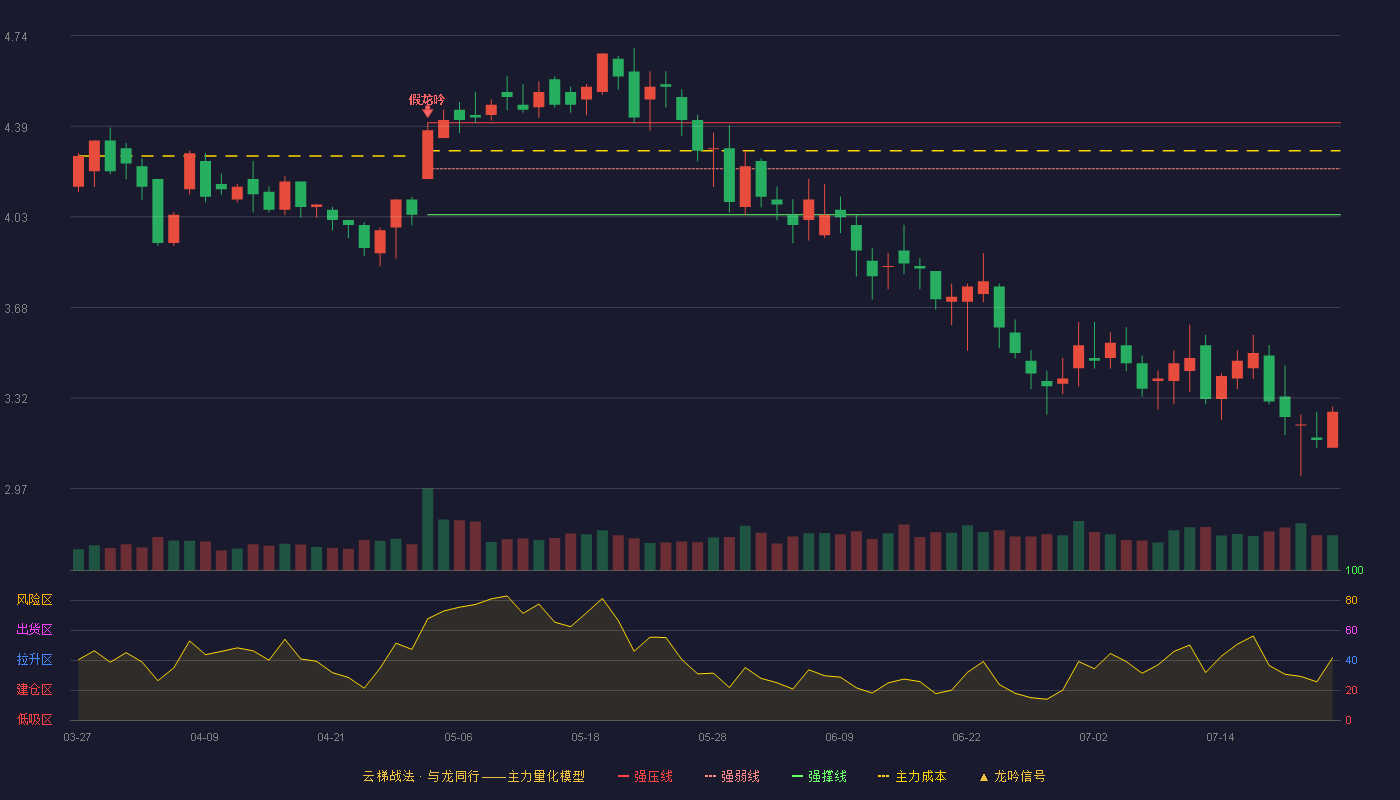Click the green 100 indicator scale value
Image resolution: width=1400 pixels, height=800 pixels.
(1354, 571)
